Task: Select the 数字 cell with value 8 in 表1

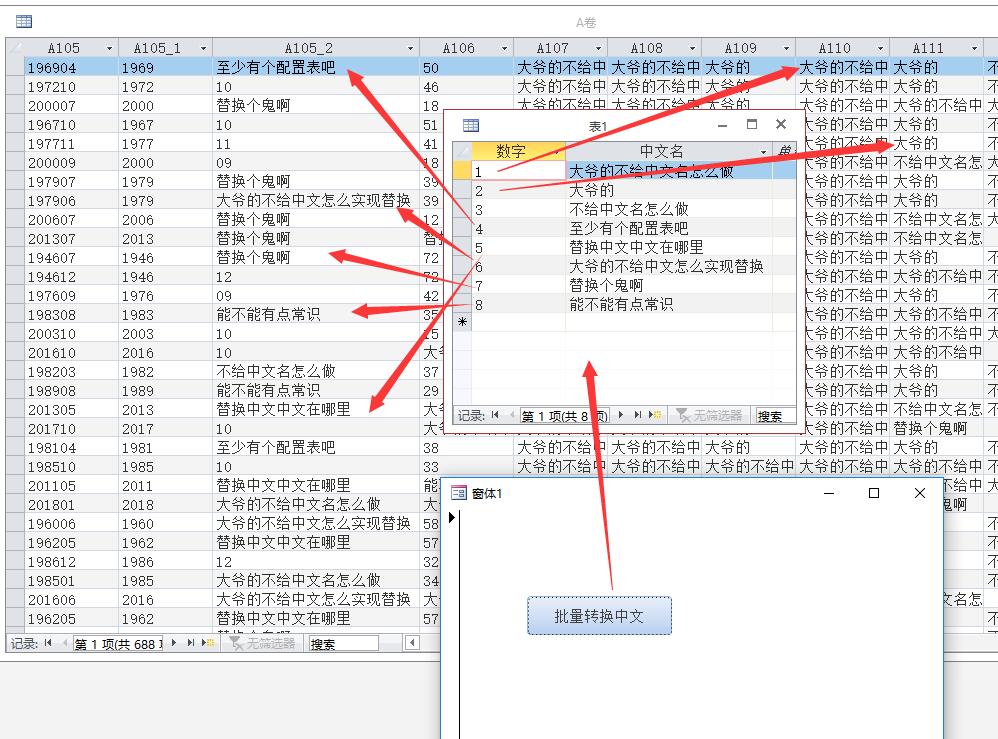Action: coord(518,304)
